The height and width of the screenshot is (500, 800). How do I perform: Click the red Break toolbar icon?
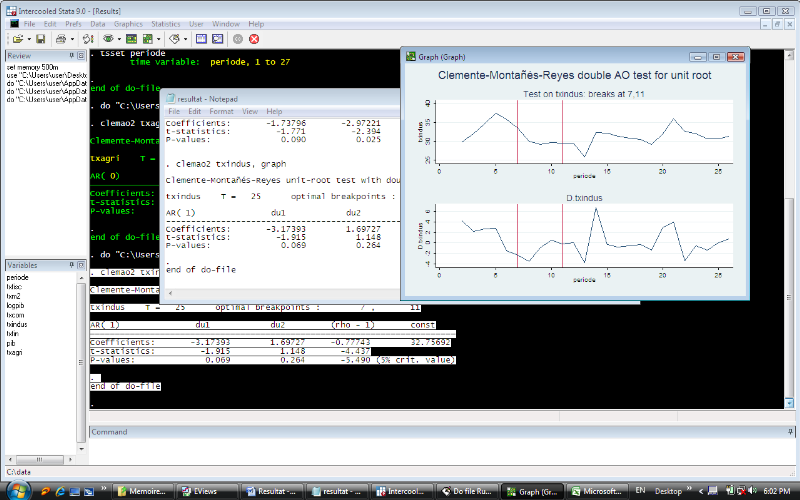pos(254,38)
